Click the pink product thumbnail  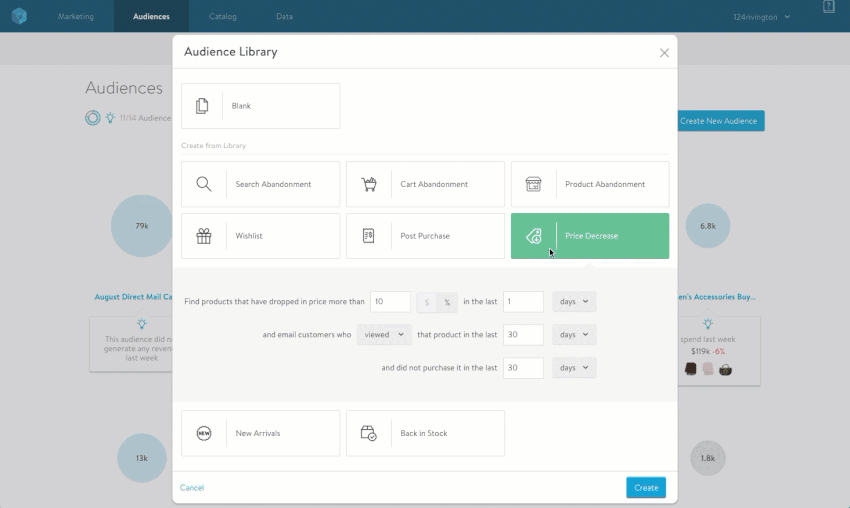(708, 369)
